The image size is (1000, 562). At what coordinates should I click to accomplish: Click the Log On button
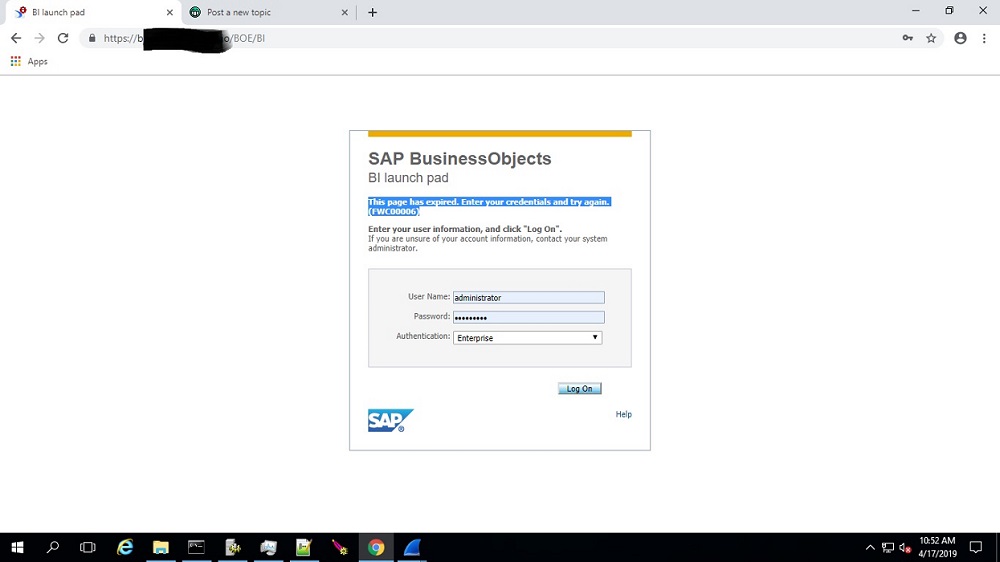pos(579,388)
